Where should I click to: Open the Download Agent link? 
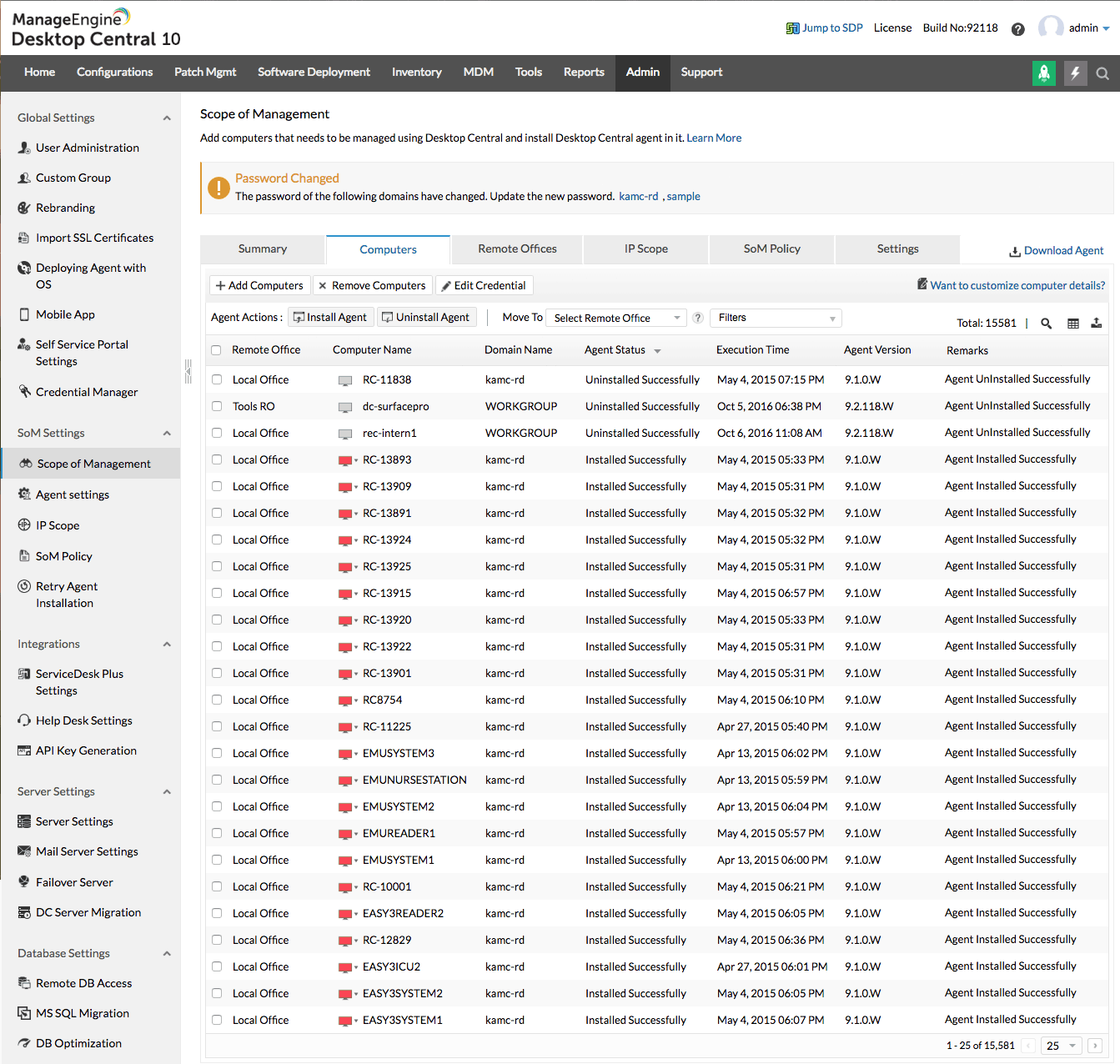point(1057,251)
